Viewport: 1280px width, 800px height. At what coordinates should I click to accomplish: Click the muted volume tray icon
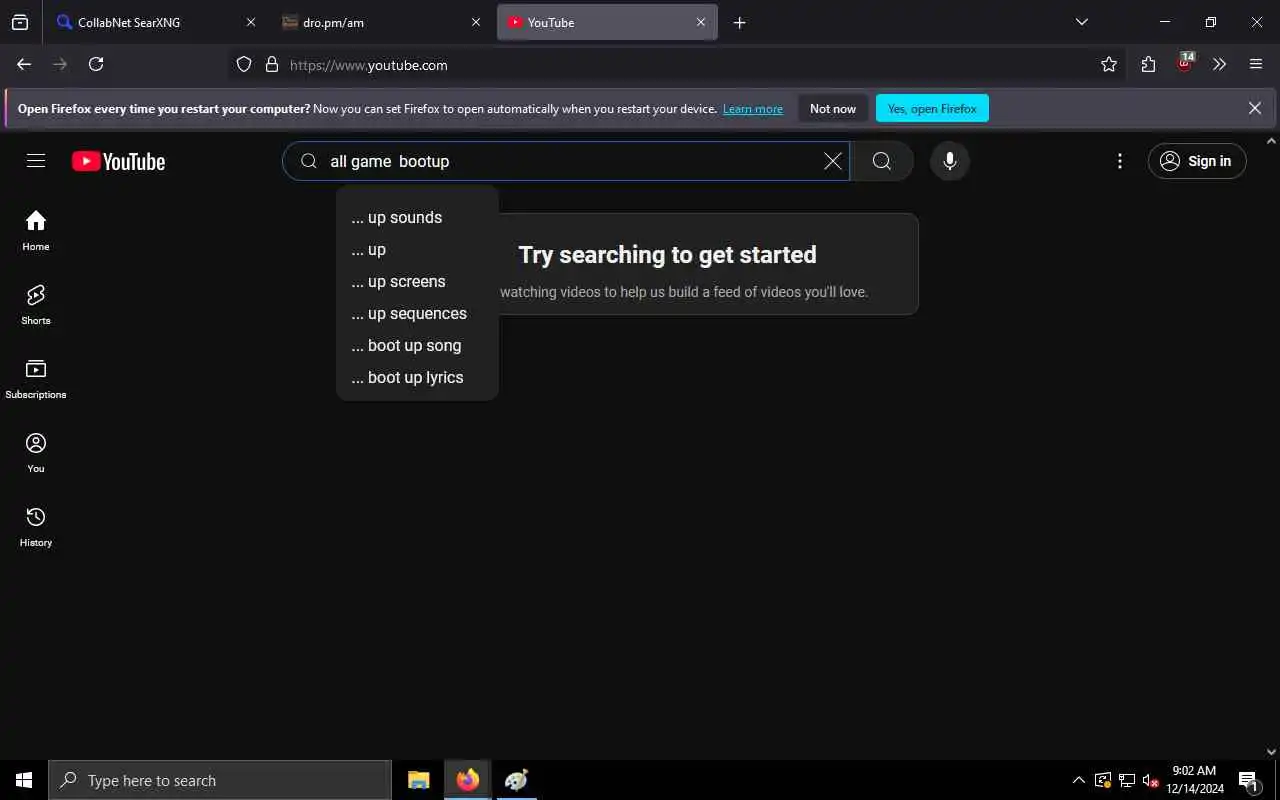[x=1150, y=780]
